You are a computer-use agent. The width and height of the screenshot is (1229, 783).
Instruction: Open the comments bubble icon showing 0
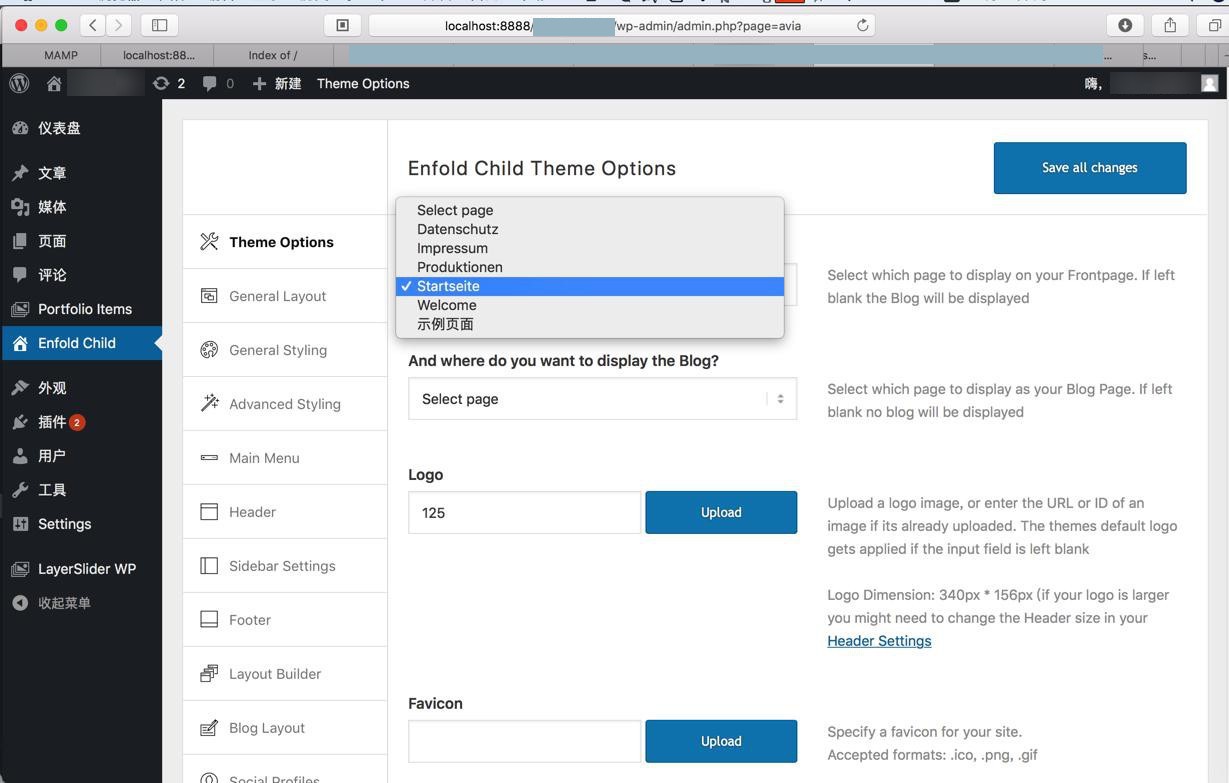pyautogui.click(x=218, y=84)
